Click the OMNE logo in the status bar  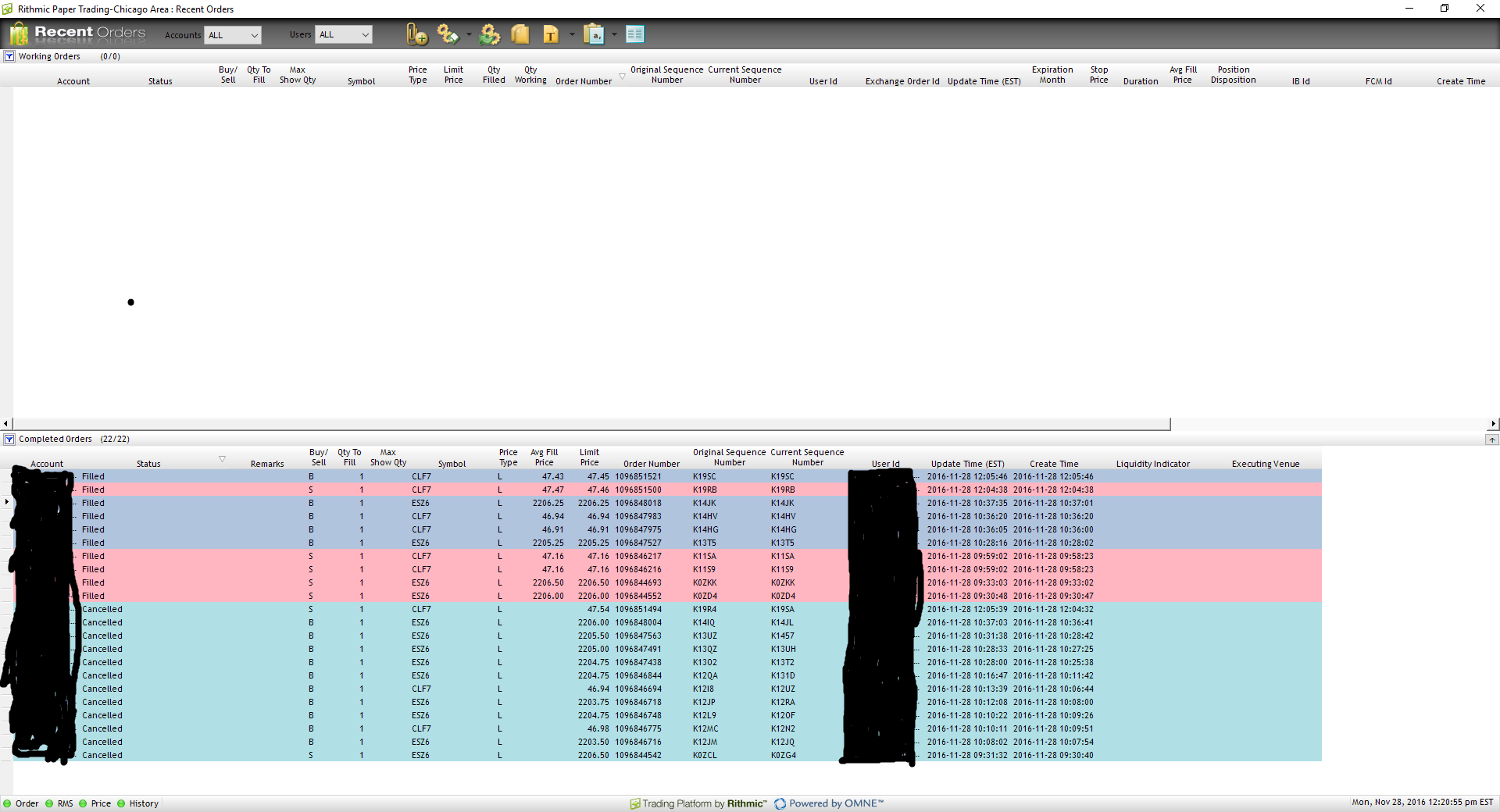click(780, 803)
